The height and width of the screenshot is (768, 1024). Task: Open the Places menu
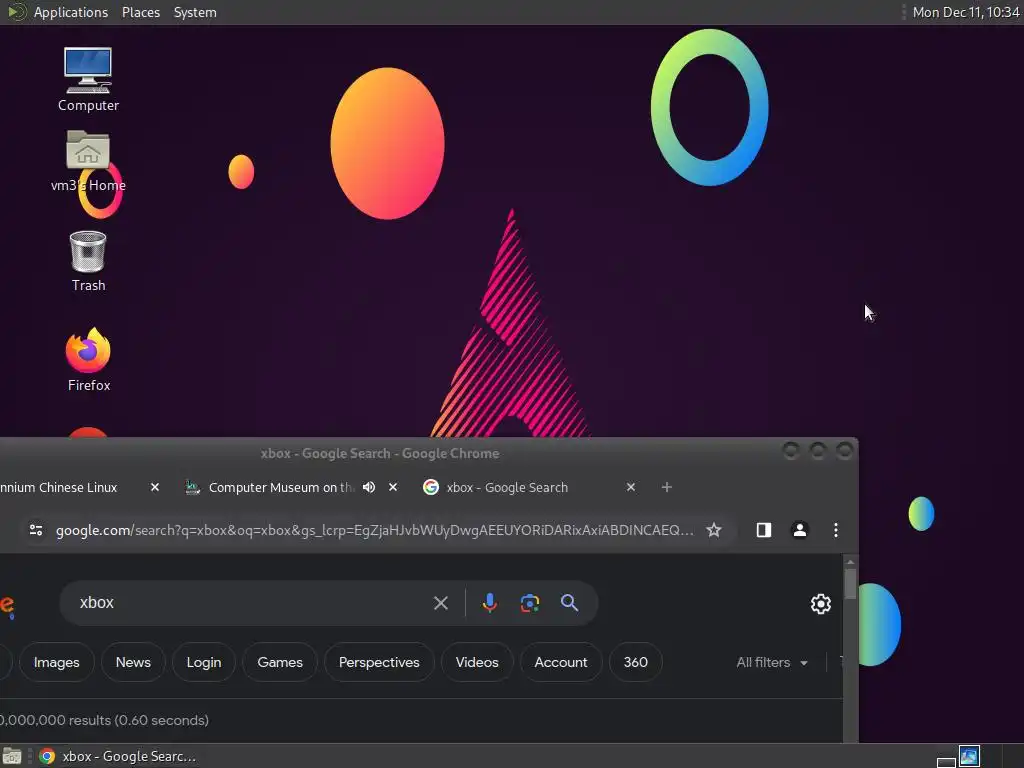tap(141, 12)
